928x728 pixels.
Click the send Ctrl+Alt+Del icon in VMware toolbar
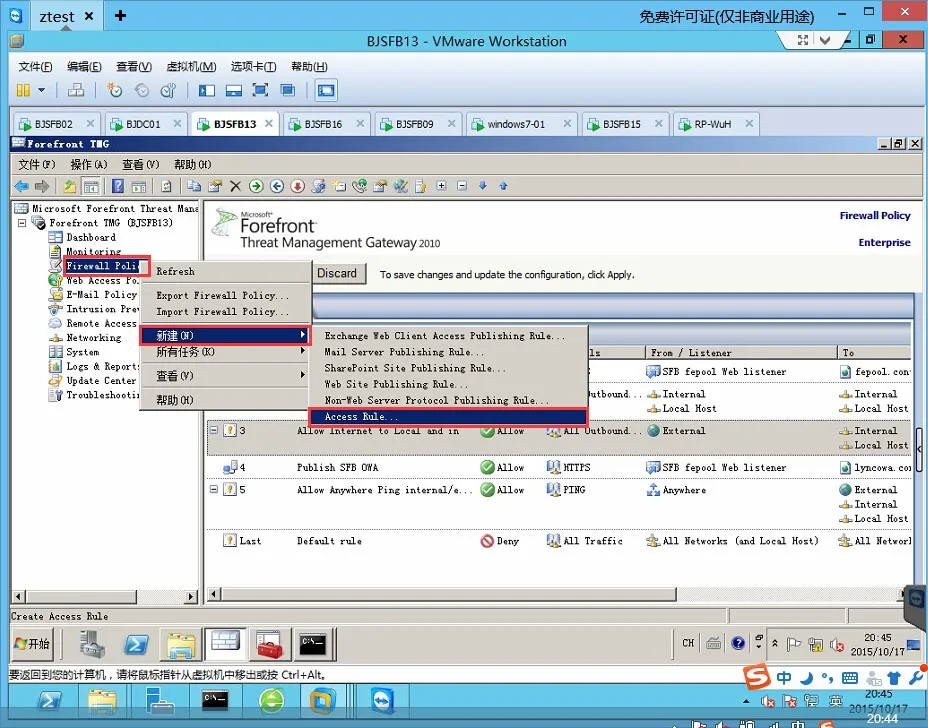click(76, 90)
